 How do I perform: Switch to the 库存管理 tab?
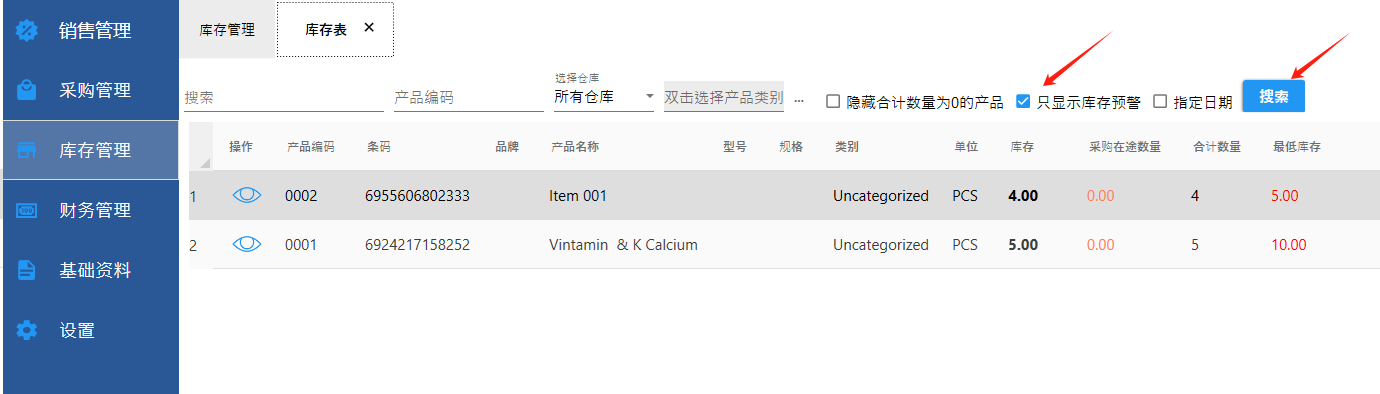227,30
